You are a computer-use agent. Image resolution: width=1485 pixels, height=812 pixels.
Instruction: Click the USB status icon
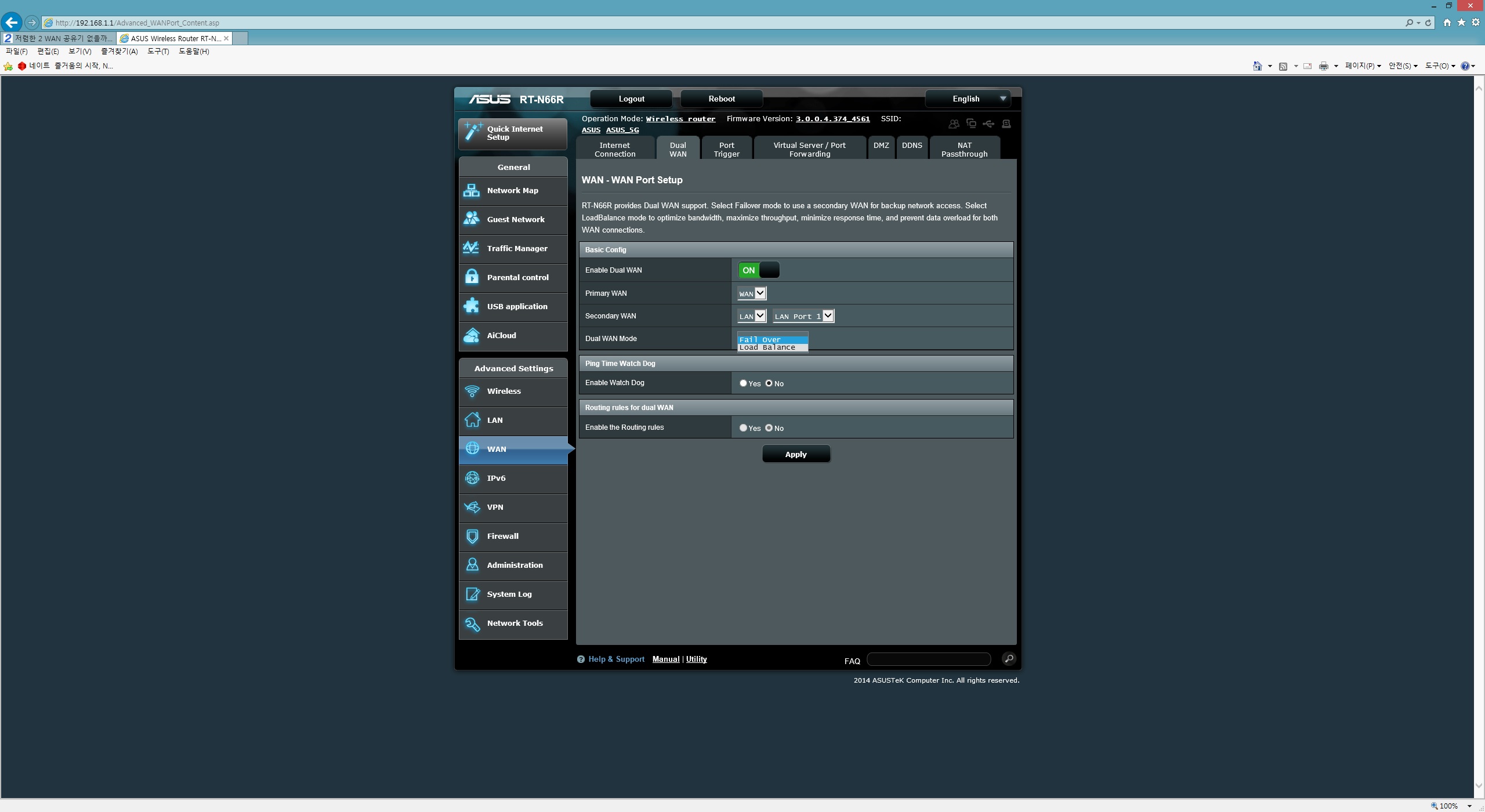(x=988, y=124)
